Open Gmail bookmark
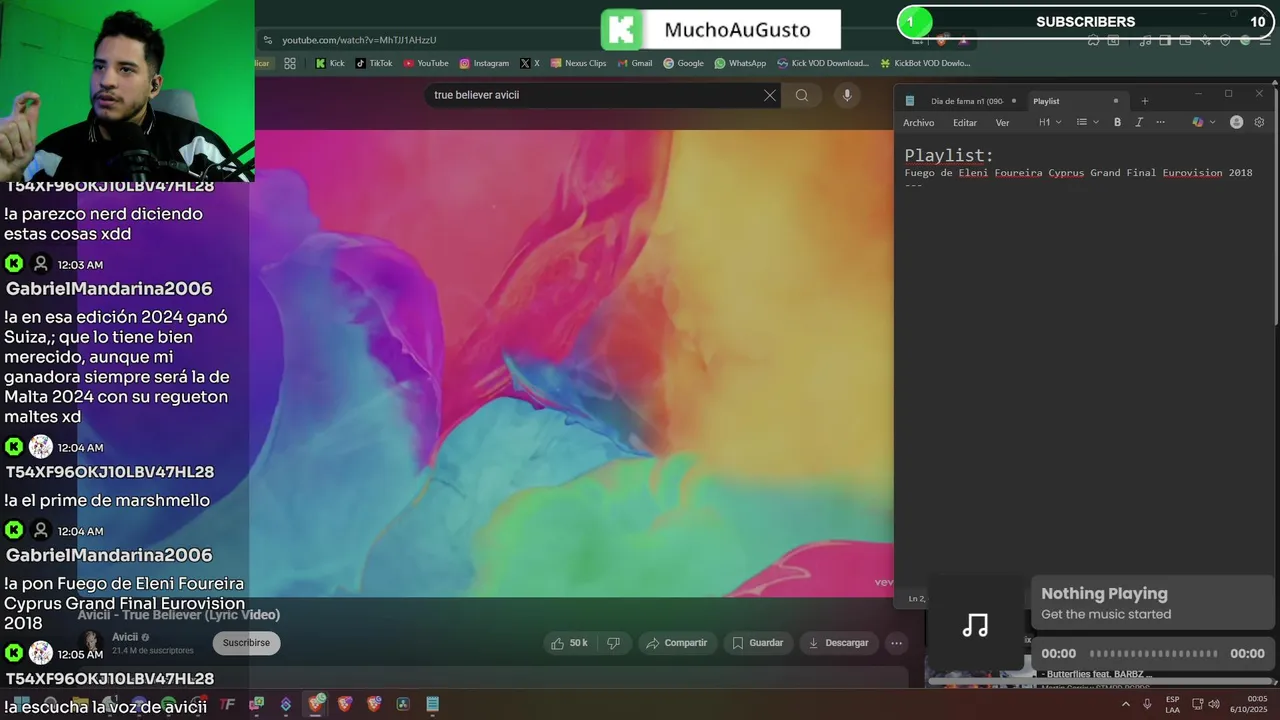1280x720 pixels. tap(635, 63)
